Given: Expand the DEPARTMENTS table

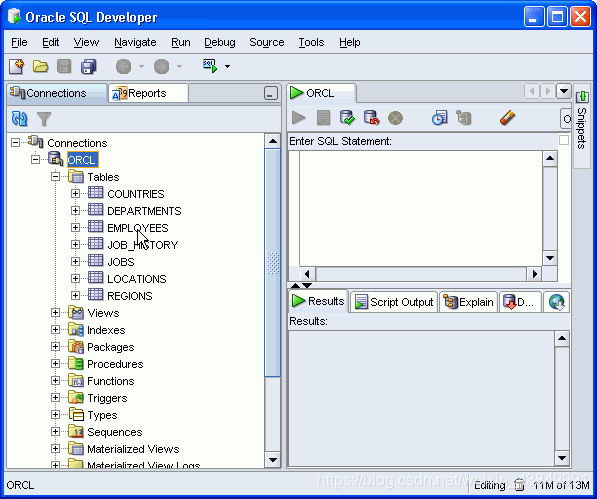Looking at the screenshot, I should 75,210.
